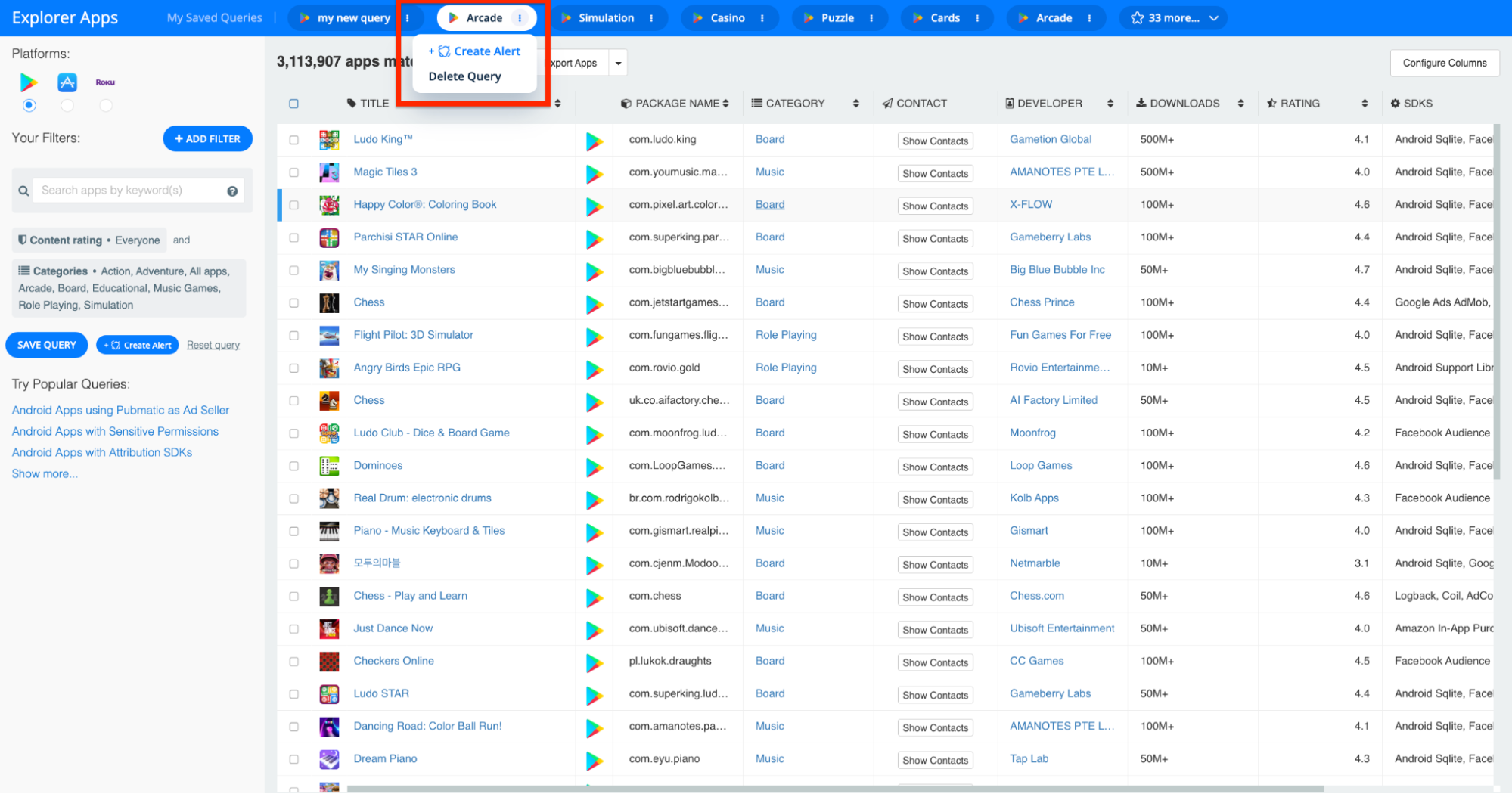Click the magnifier icon beside keyword search
Viewport: 1512px width, 794px height.
(23, 191)
